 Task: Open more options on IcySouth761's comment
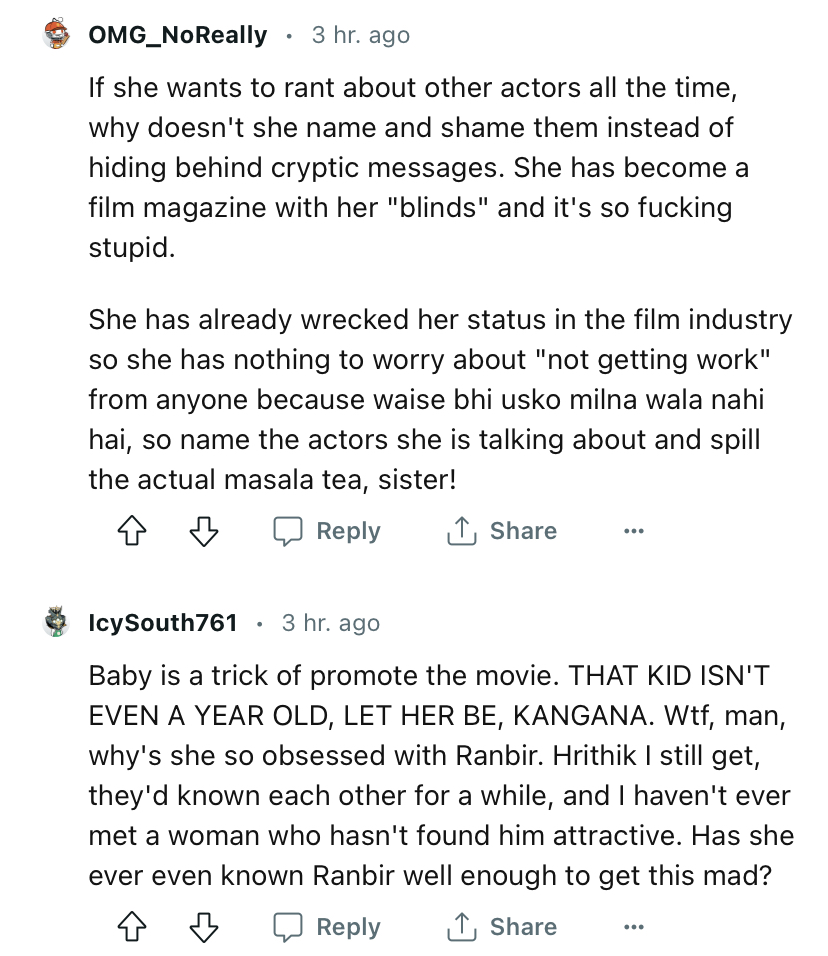(x=632, y=927)
